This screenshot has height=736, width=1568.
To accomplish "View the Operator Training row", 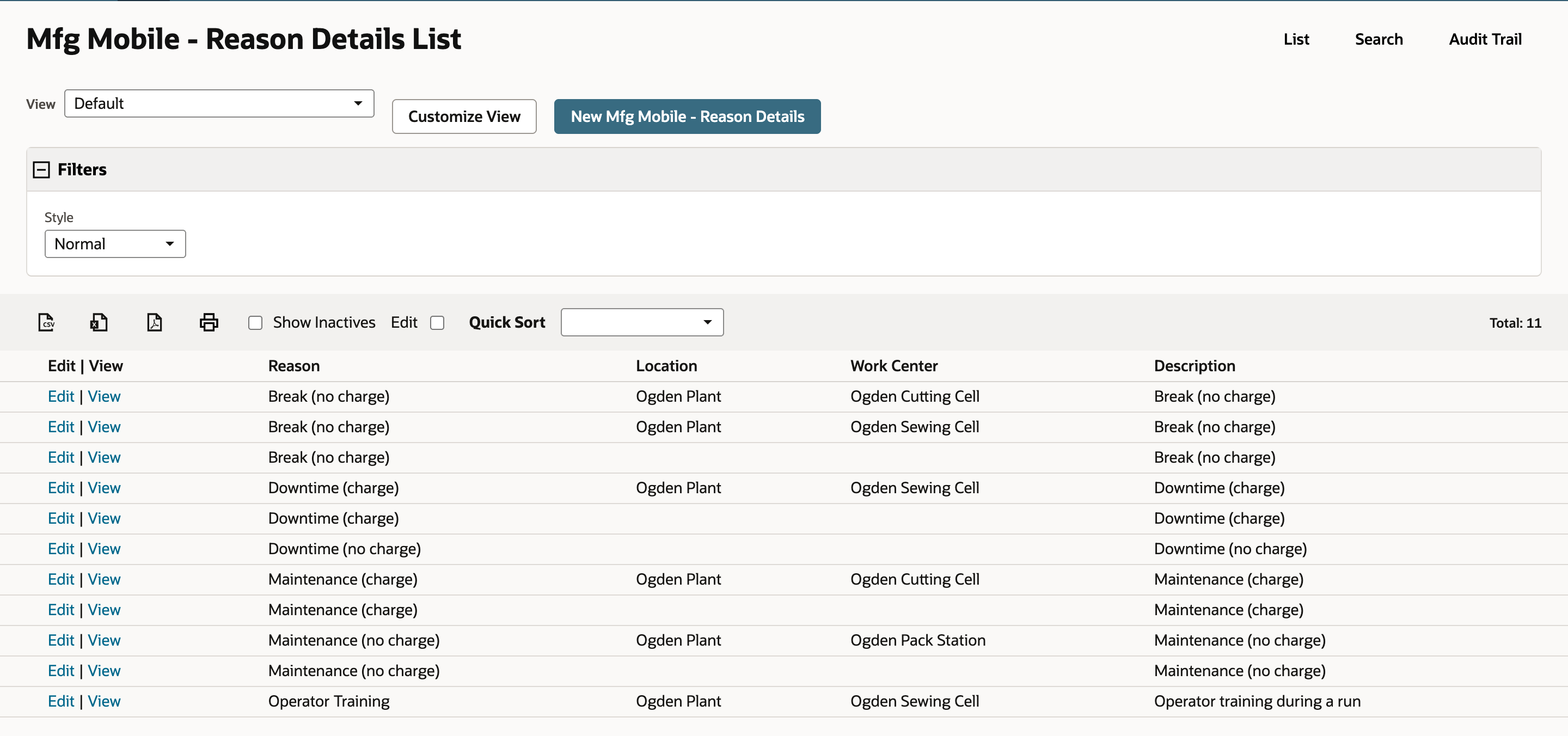I will tap(104, 701).
